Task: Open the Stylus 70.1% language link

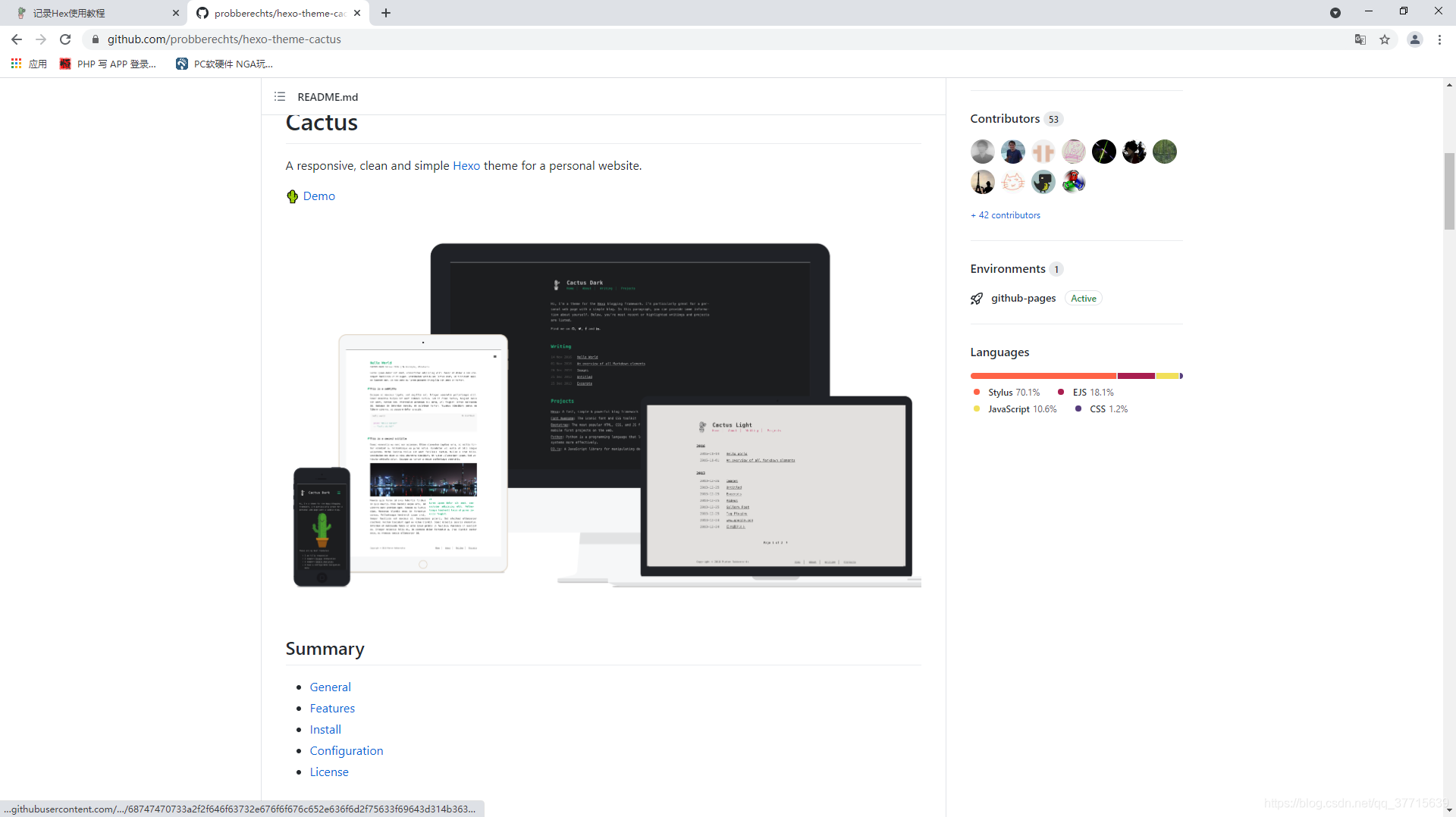Action: 1006,393
